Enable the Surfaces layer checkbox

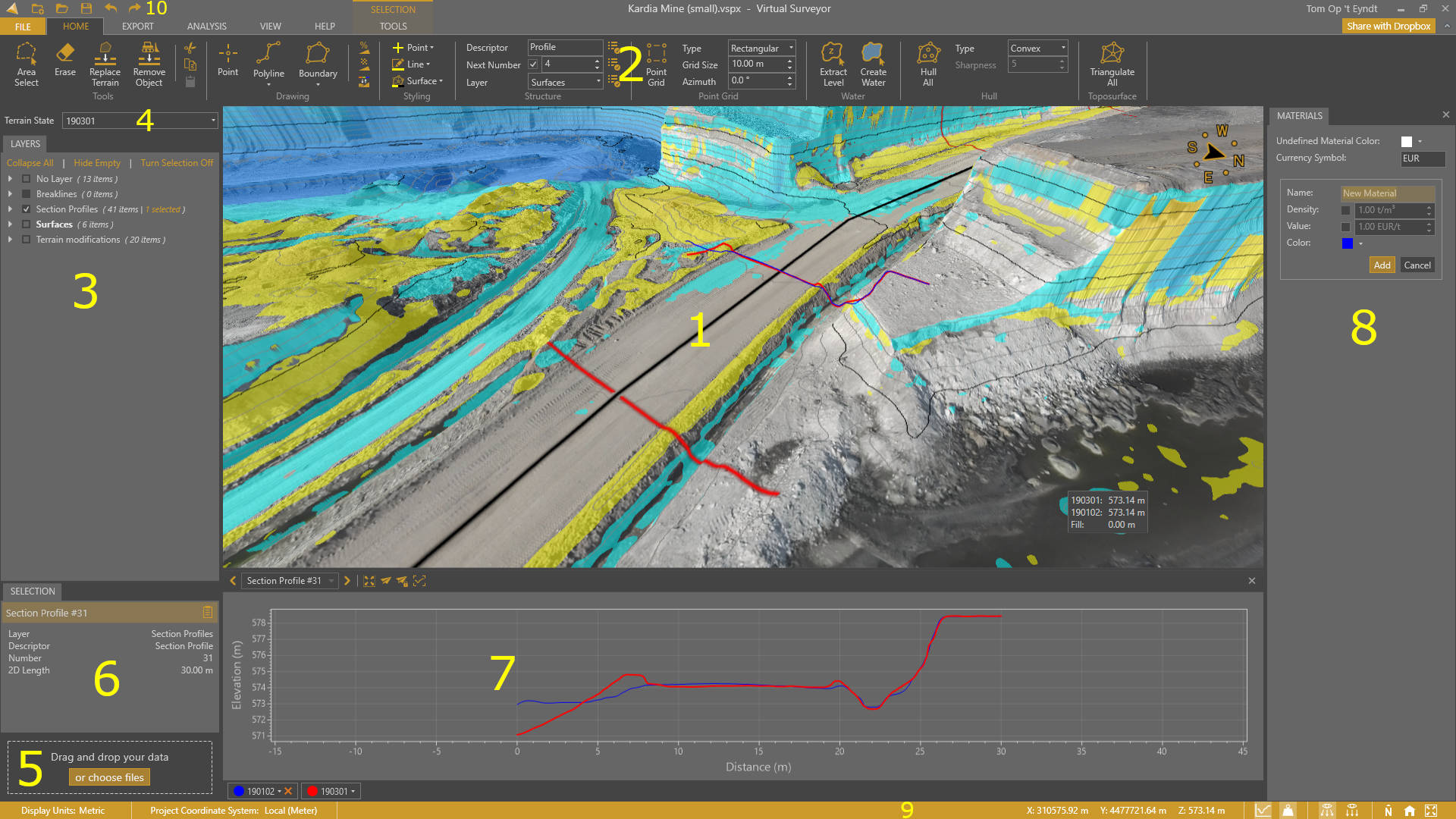pyautogui.click(x=27, y=224)
